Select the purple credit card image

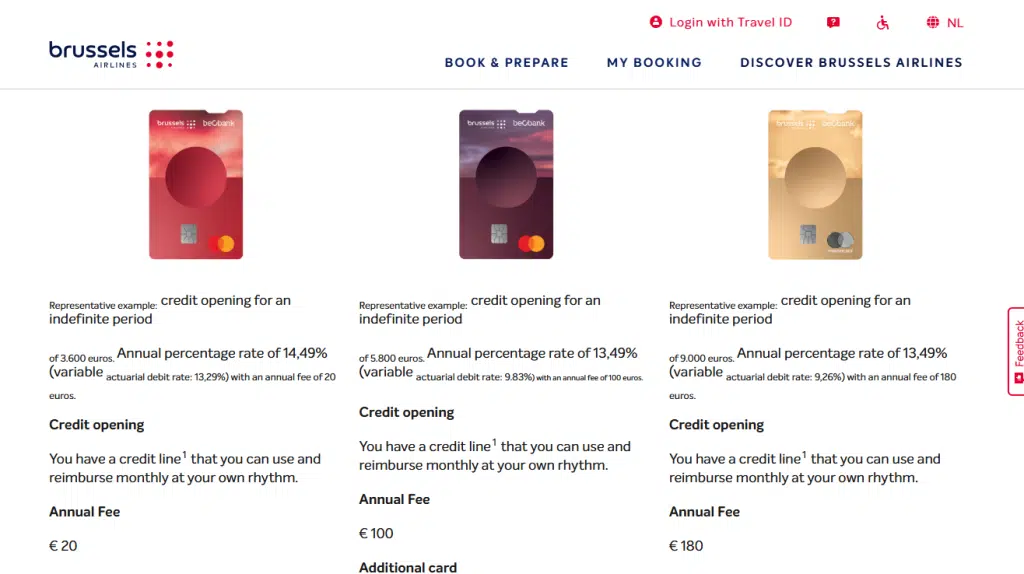[x=506, y=184]
